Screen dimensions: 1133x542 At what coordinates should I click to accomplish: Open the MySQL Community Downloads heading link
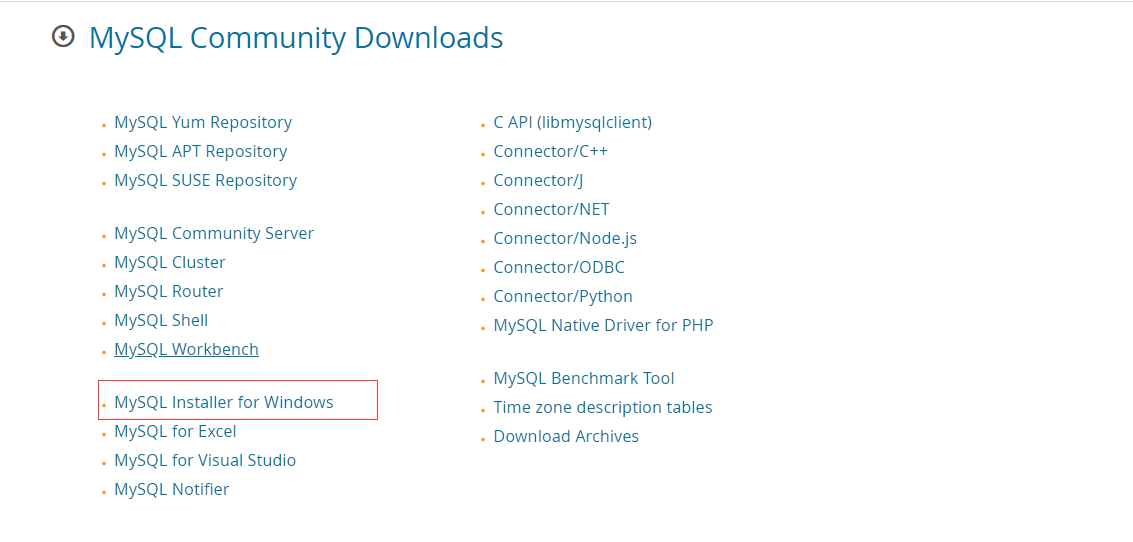click(x=296, y=38)
